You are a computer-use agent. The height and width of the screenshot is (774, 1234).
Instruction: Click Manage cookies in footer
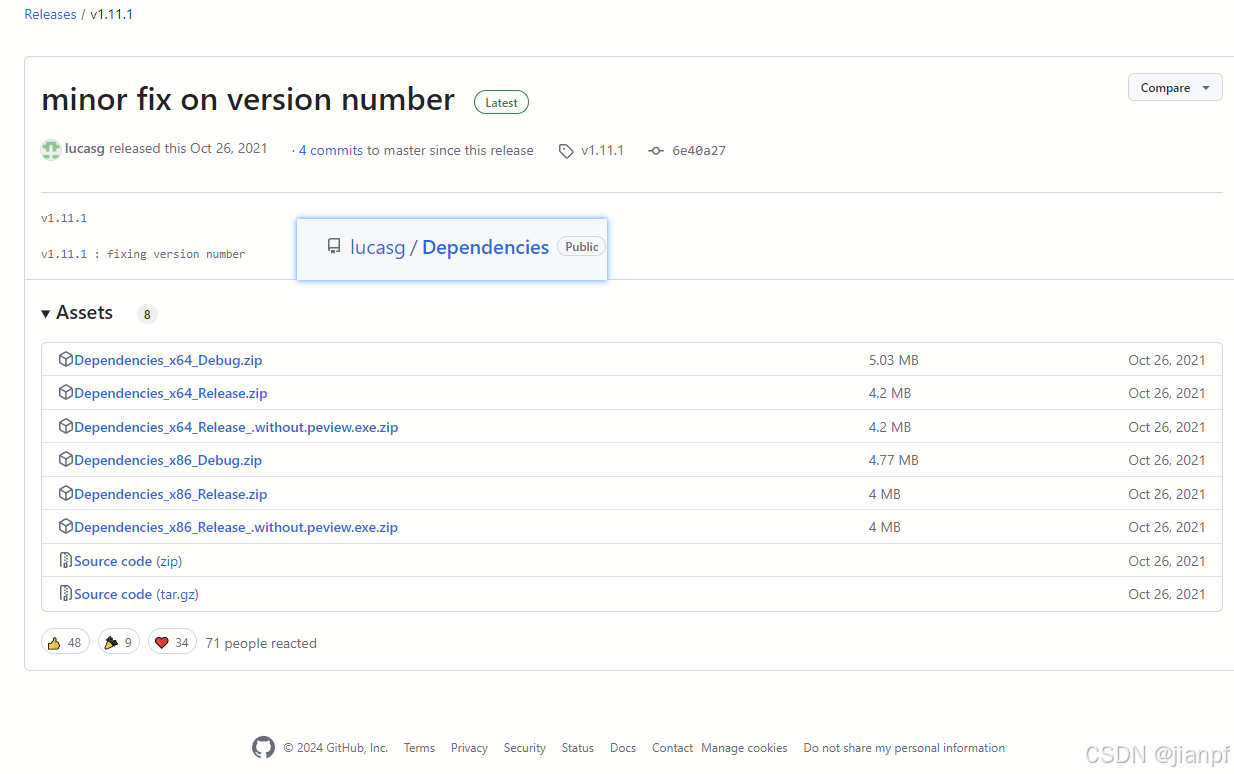point(744,748)
